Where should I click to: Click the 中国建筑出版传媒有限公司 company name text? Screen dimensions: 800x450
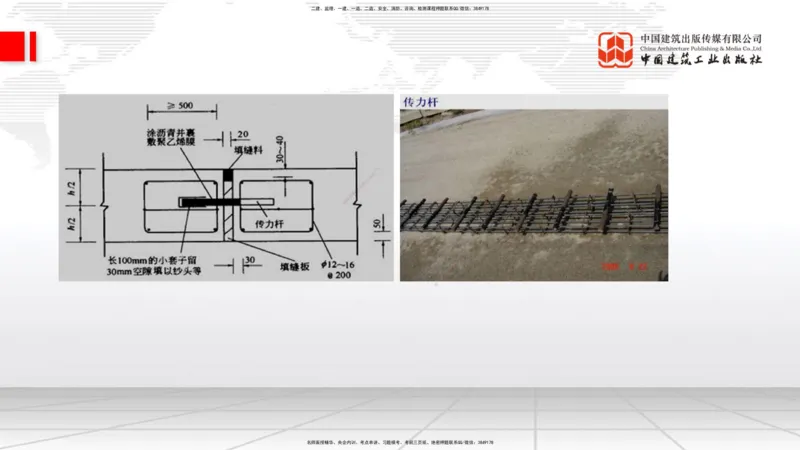(x=702, y=38)
